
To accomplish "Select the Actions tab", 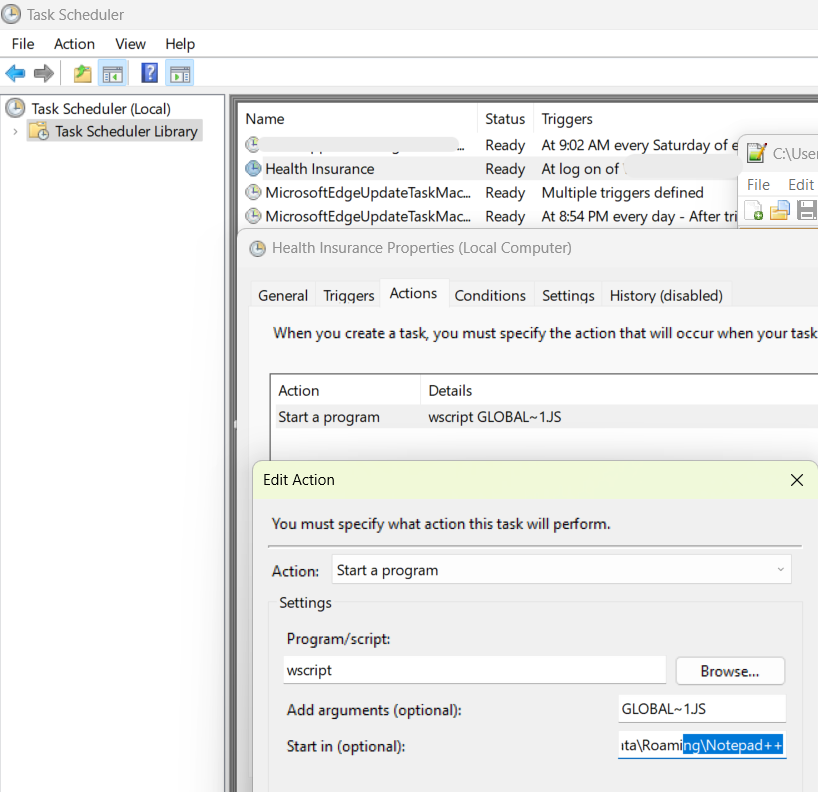I will [413, 293].
